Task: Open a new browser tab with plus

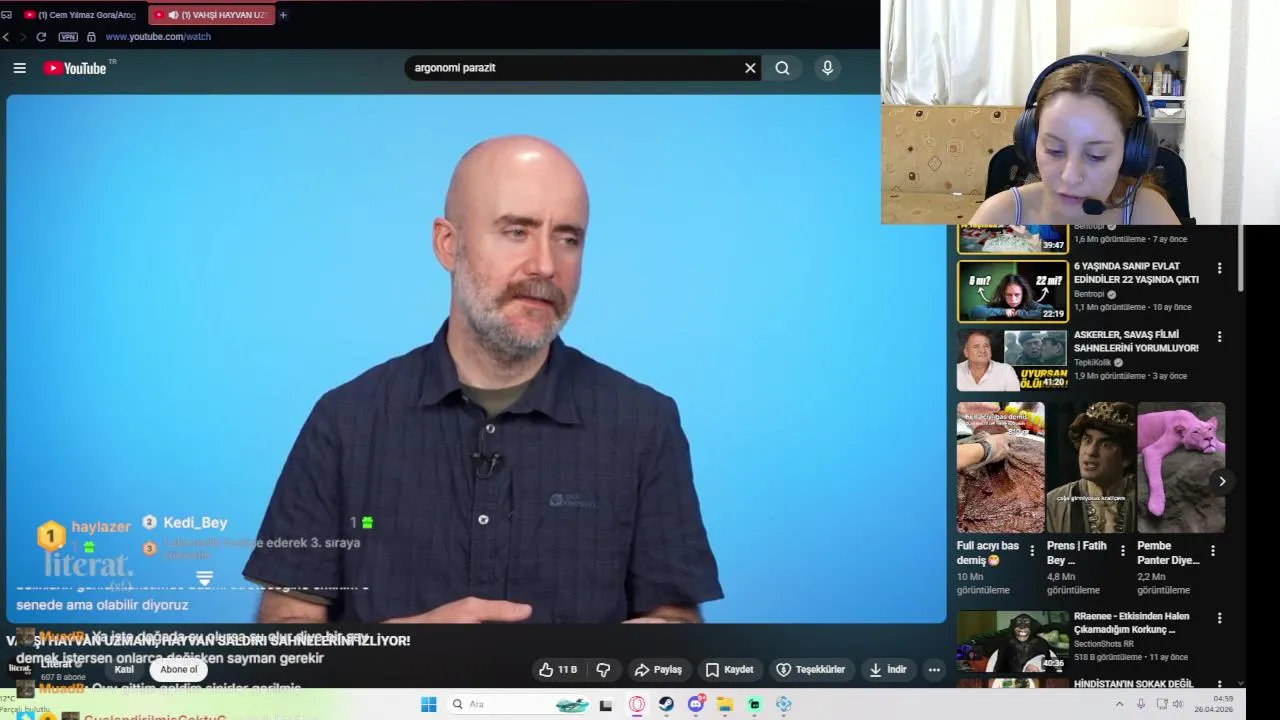Action: (283, 15)
